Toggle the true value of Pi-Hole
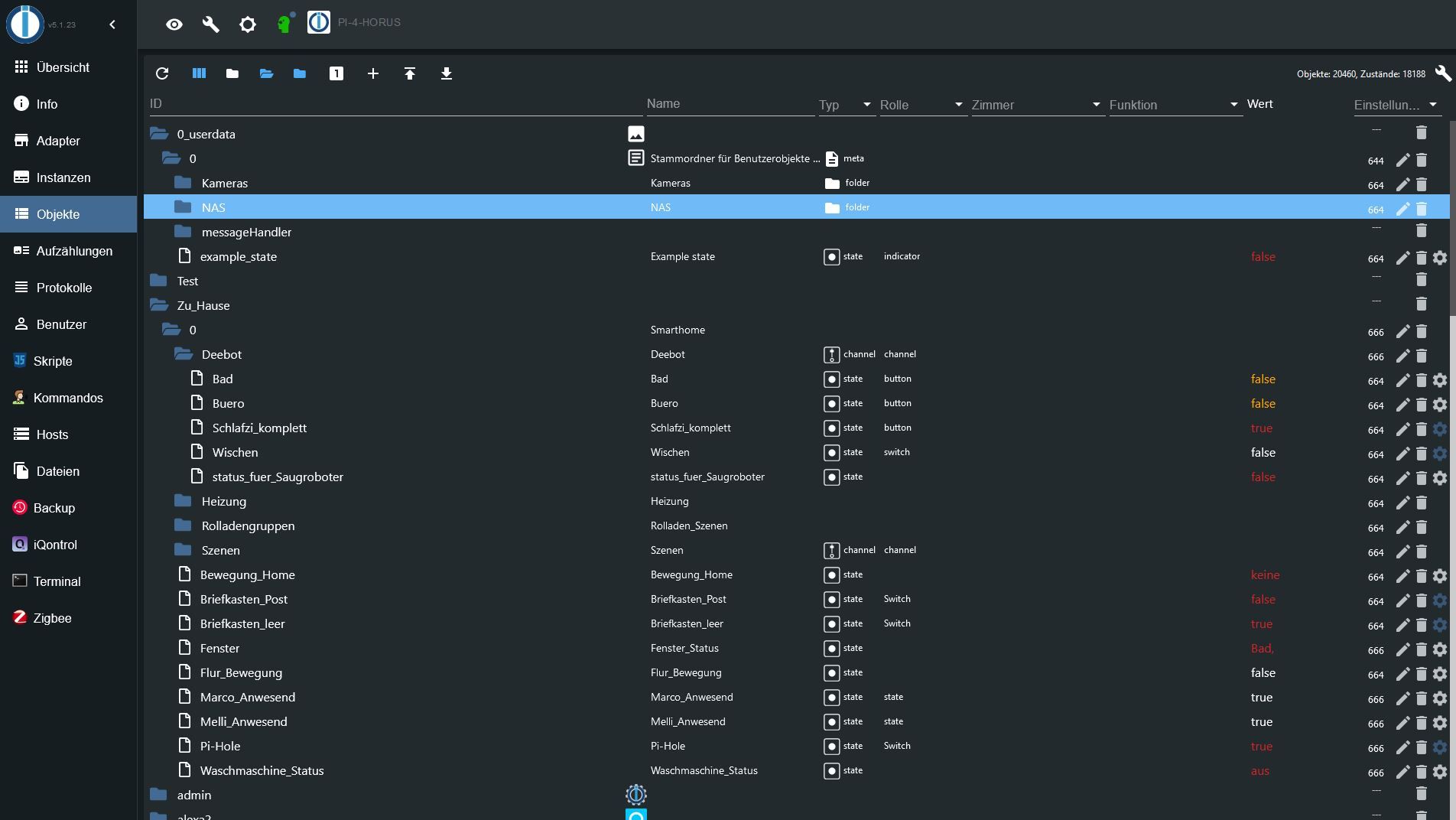The width and height of the screenshot is (1456, 820). (x=1262, y=746)
